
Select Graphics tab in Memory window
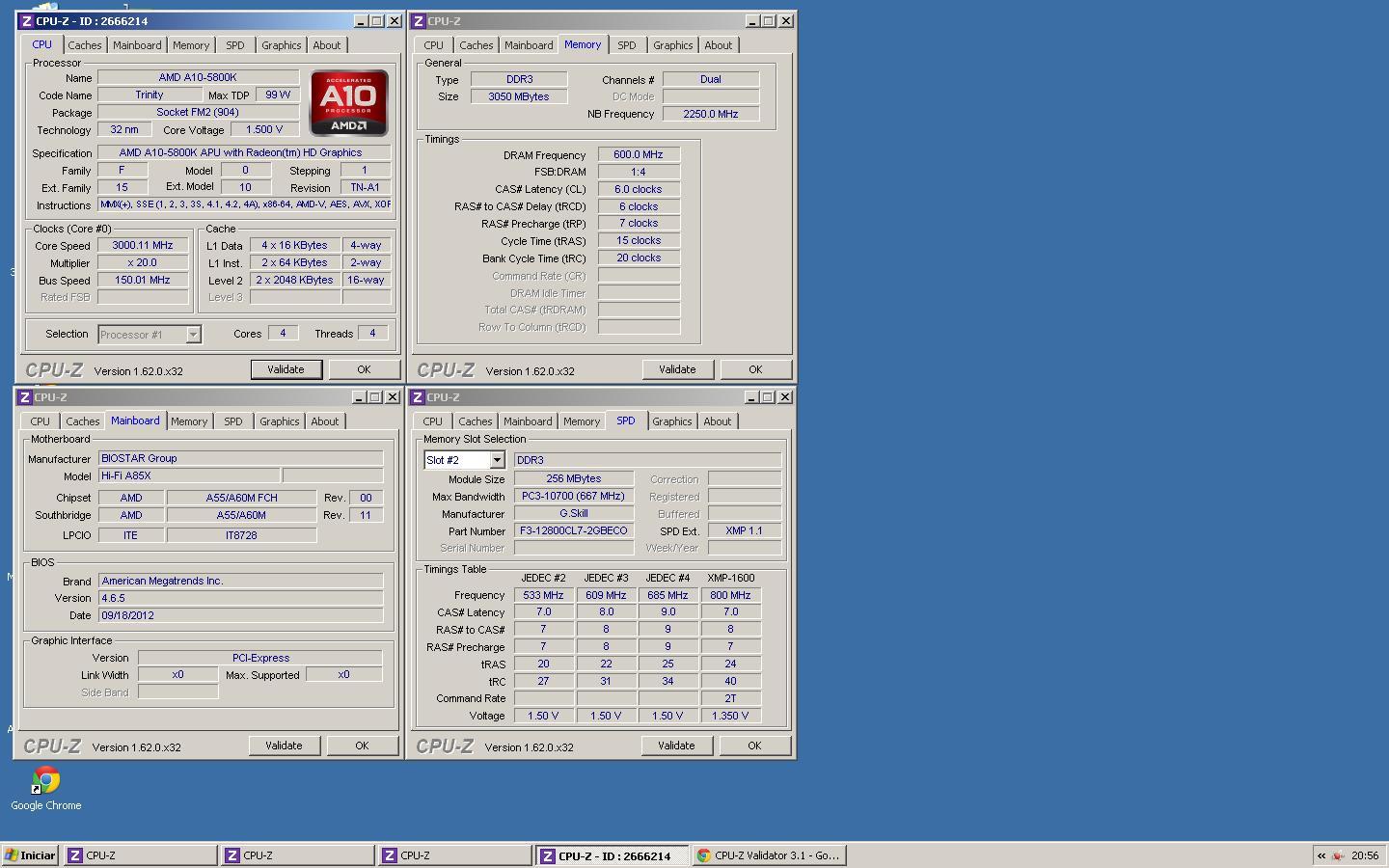[x=673, y=45]
